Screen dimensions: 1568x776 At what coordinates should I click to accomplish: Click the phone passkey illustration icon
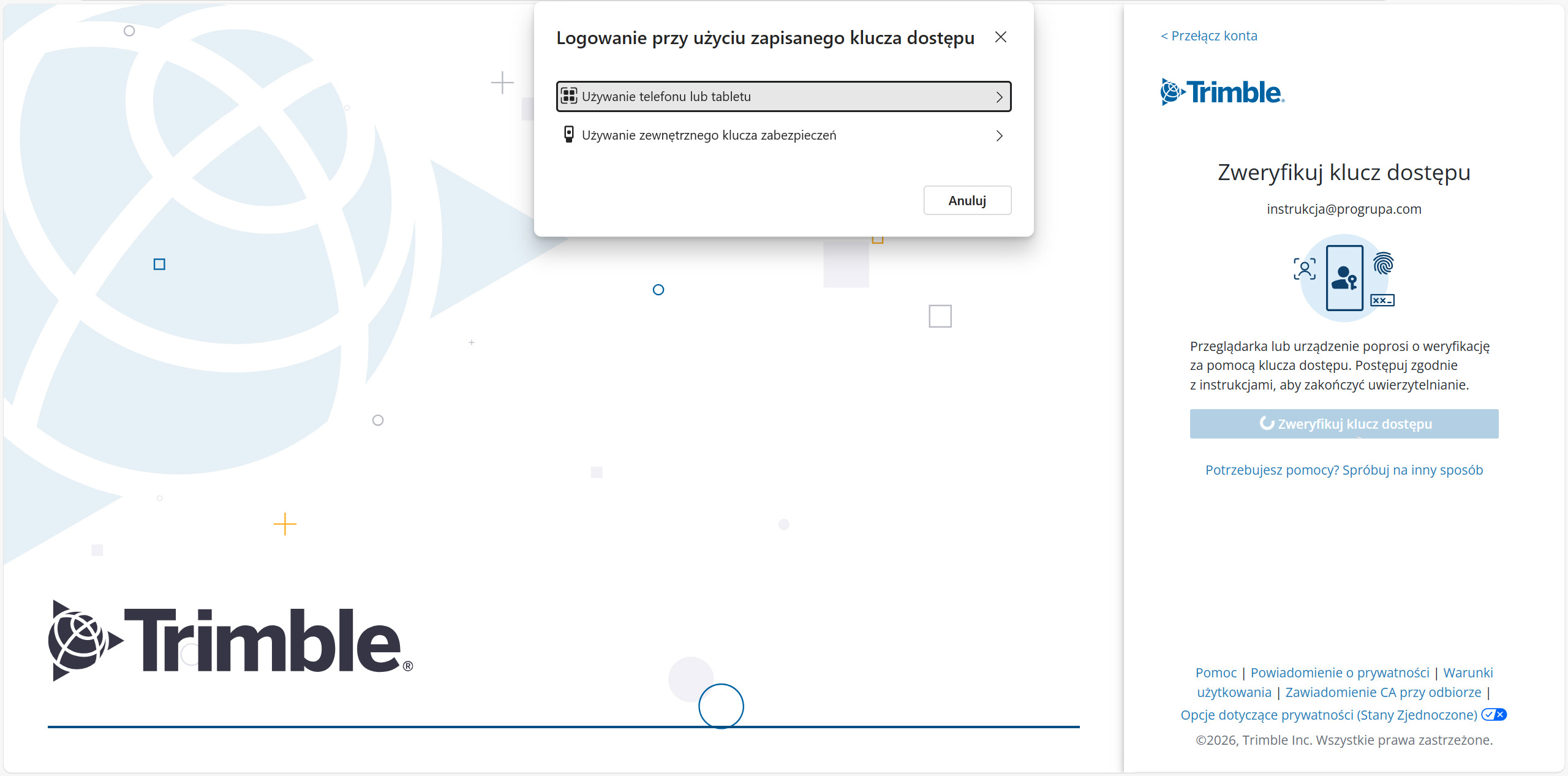point(1344,278)
